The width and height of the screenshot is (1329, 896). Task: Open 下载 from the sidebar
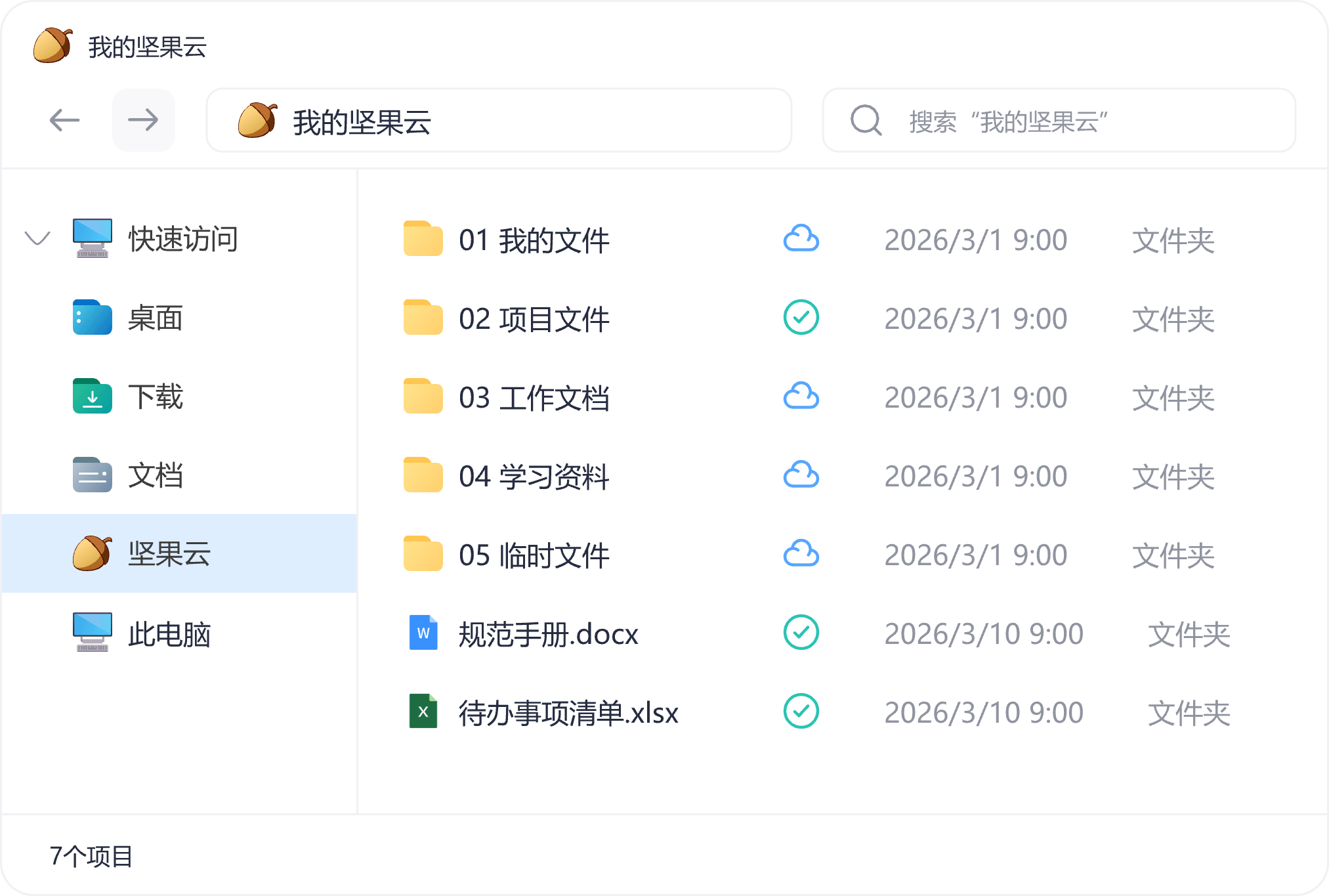tap(155, 396)
